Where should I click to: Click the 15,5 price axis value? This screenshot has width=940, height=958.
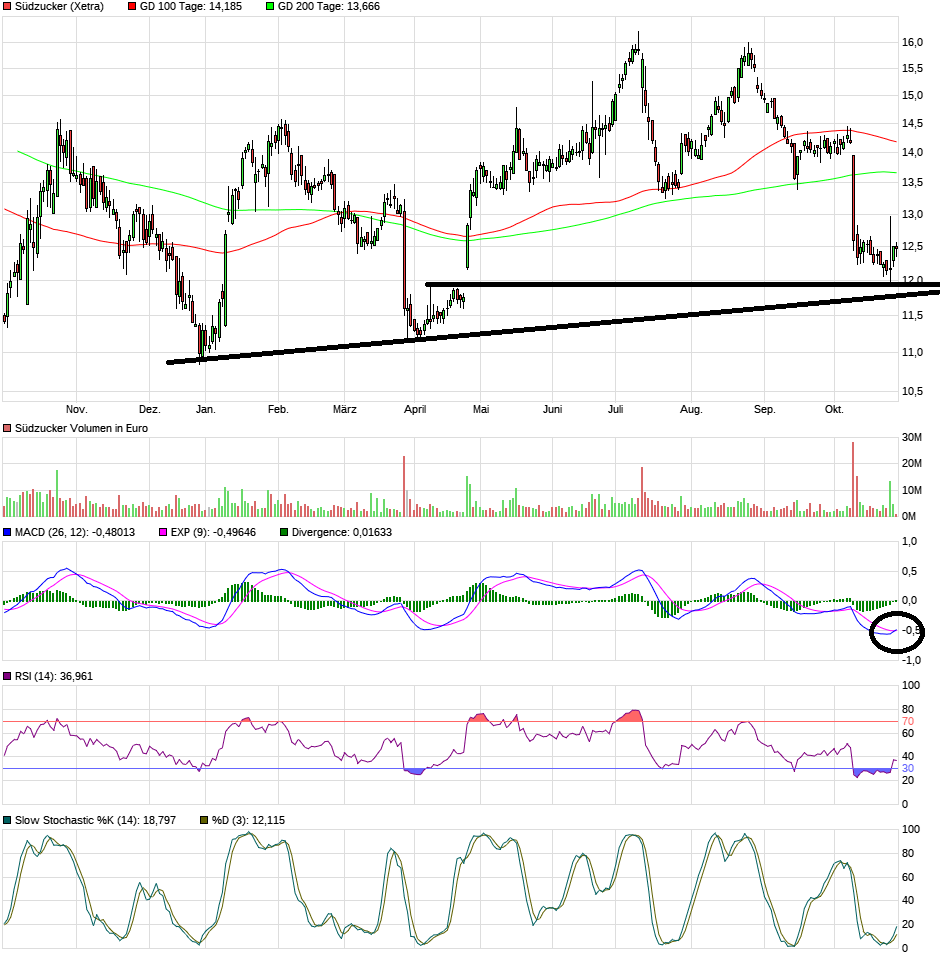click(912, 68)
